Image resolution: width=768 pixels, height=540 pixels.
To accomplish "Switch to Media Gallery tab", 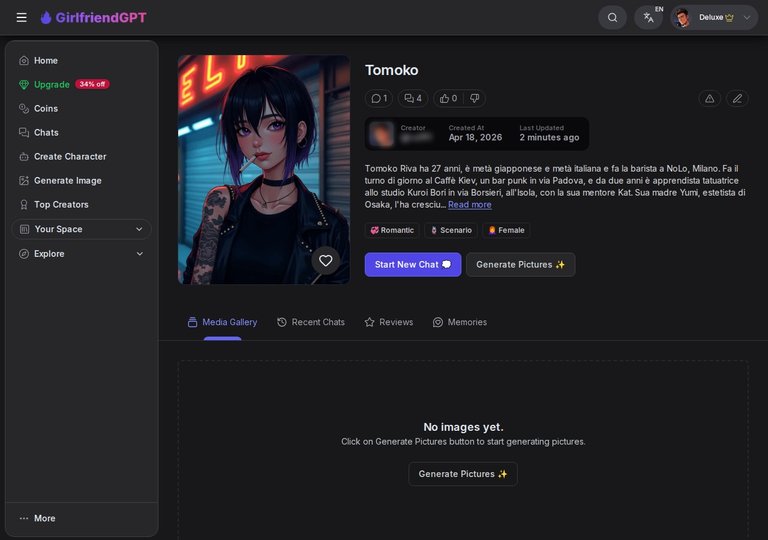I will pos(222,322).
